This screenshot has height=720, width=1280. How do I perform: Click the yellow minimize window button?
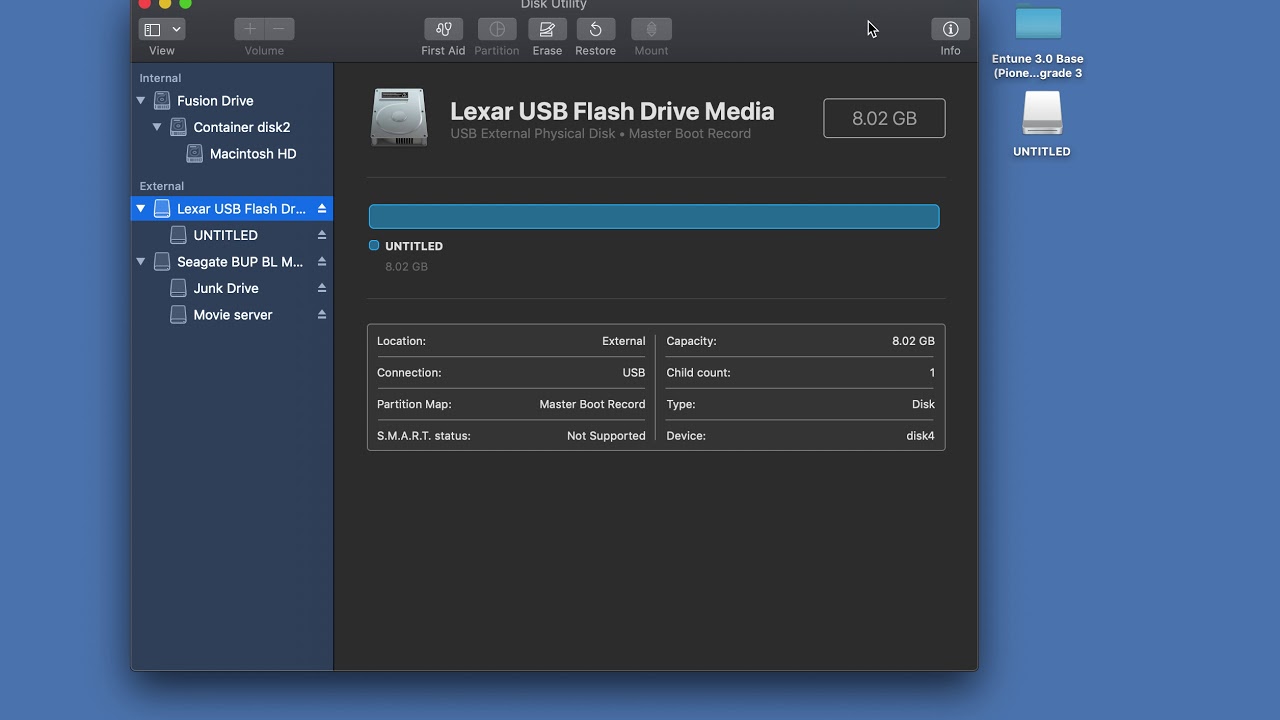point(165,4)
